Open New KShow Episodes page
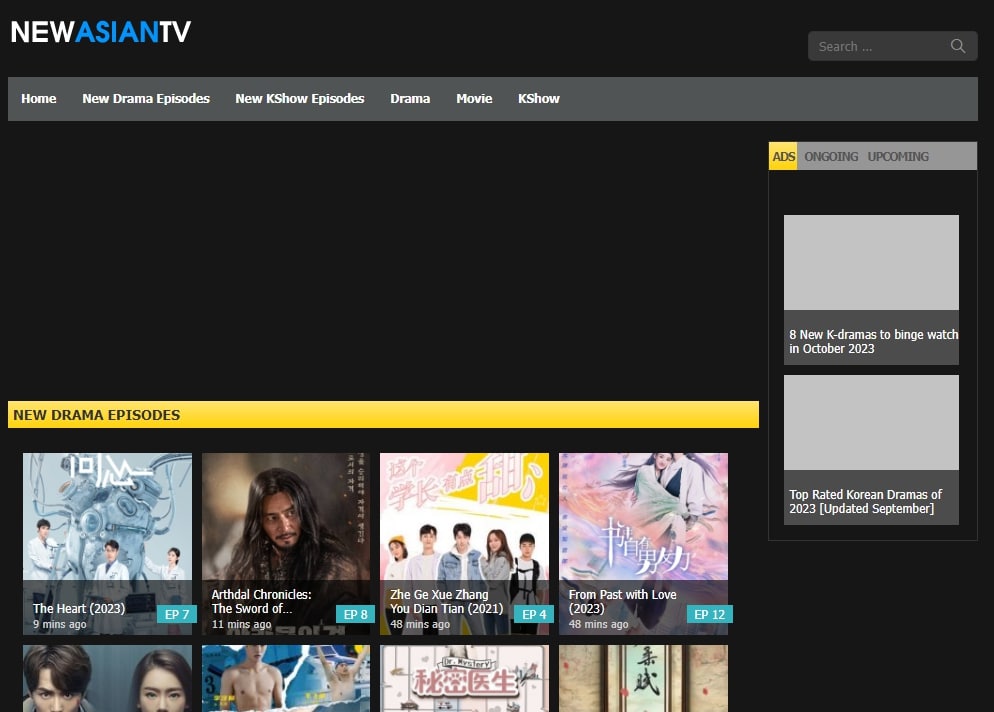 coord(300,99)
